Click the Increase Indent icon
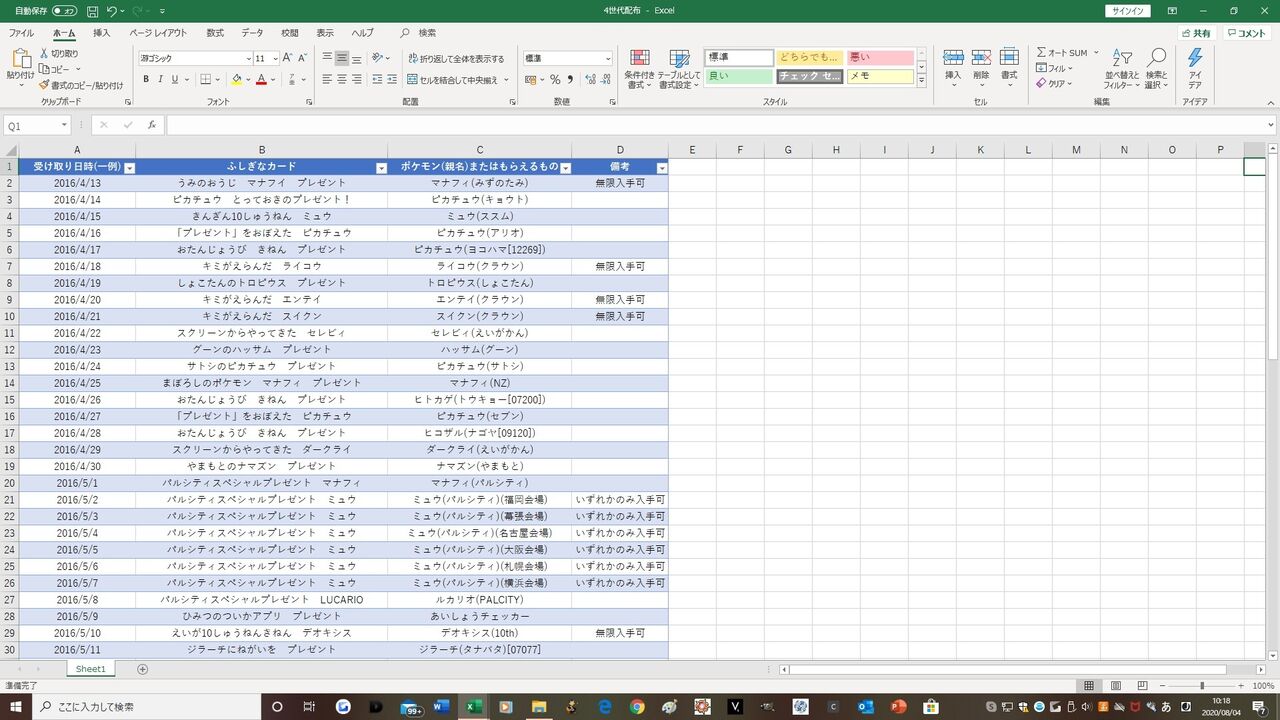The image size is (1280, 720). tap(394, 80)
